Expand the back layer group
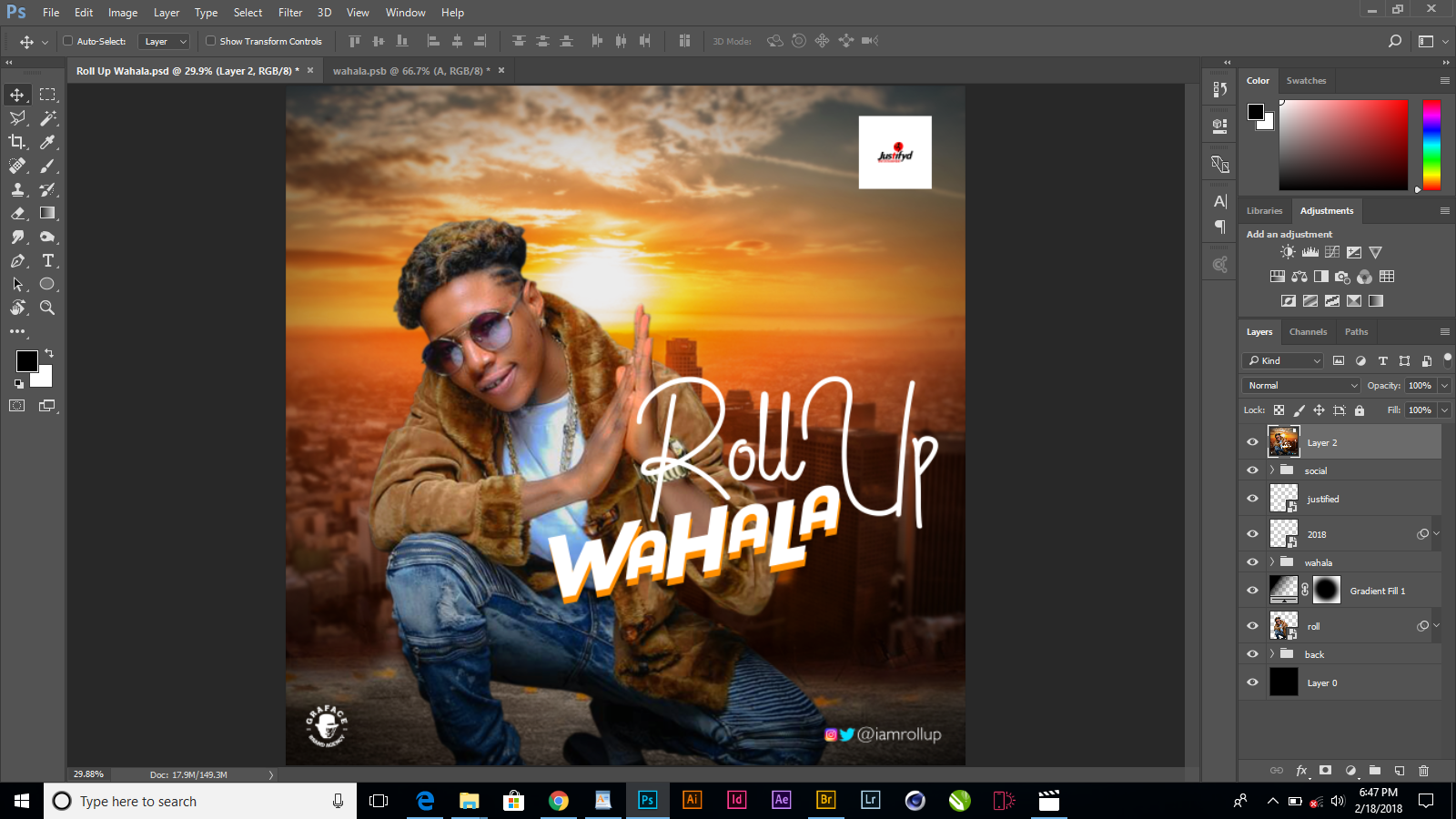The width and height of the screenshot is (1456, 819). (x=1272, y=654)
